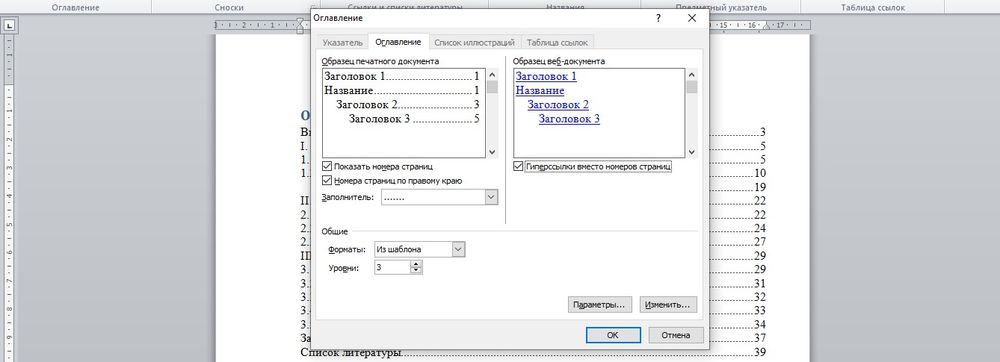The image size is (1000, 362).
Task: Click the Заголовок 1 link in web preview
Action: 546,76
